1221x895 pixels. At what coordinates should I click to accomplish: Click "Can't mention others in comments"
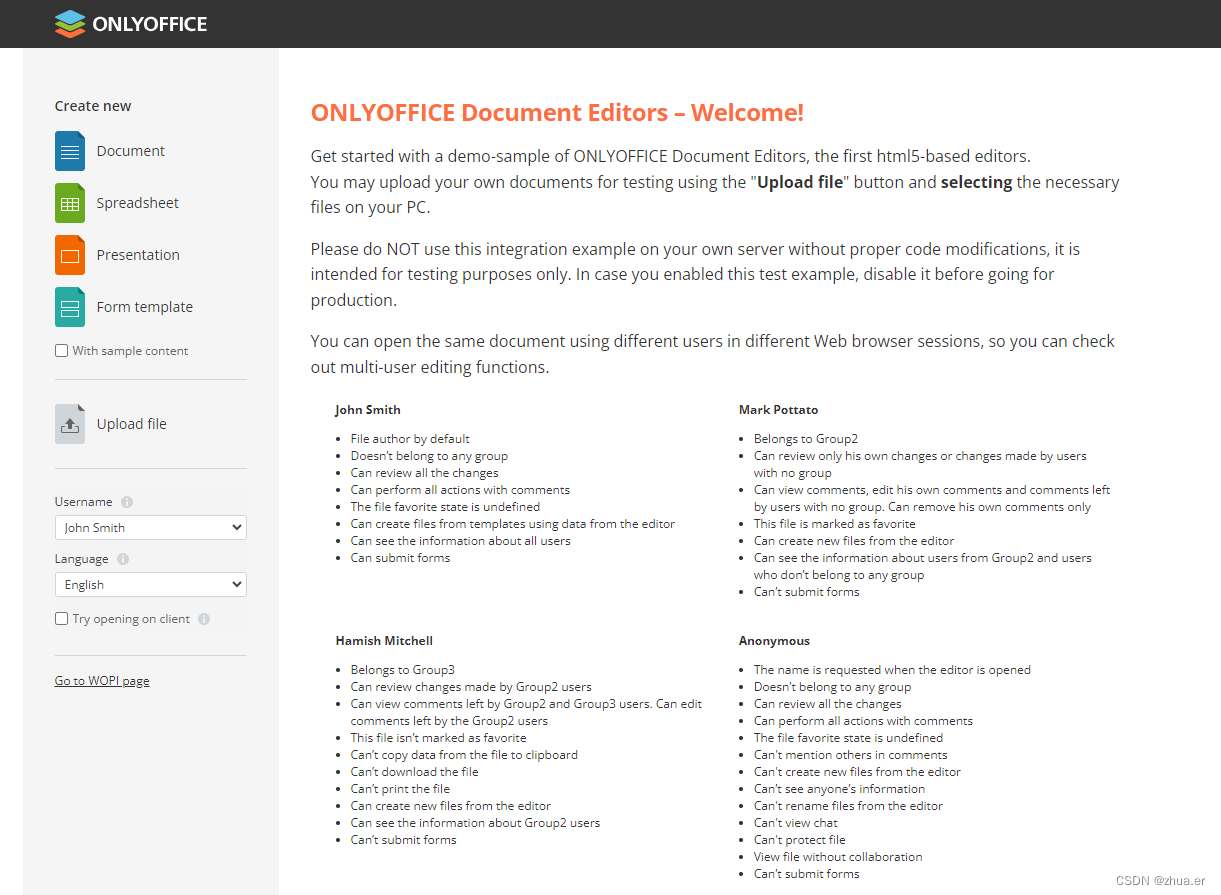[x=851, y=755]
